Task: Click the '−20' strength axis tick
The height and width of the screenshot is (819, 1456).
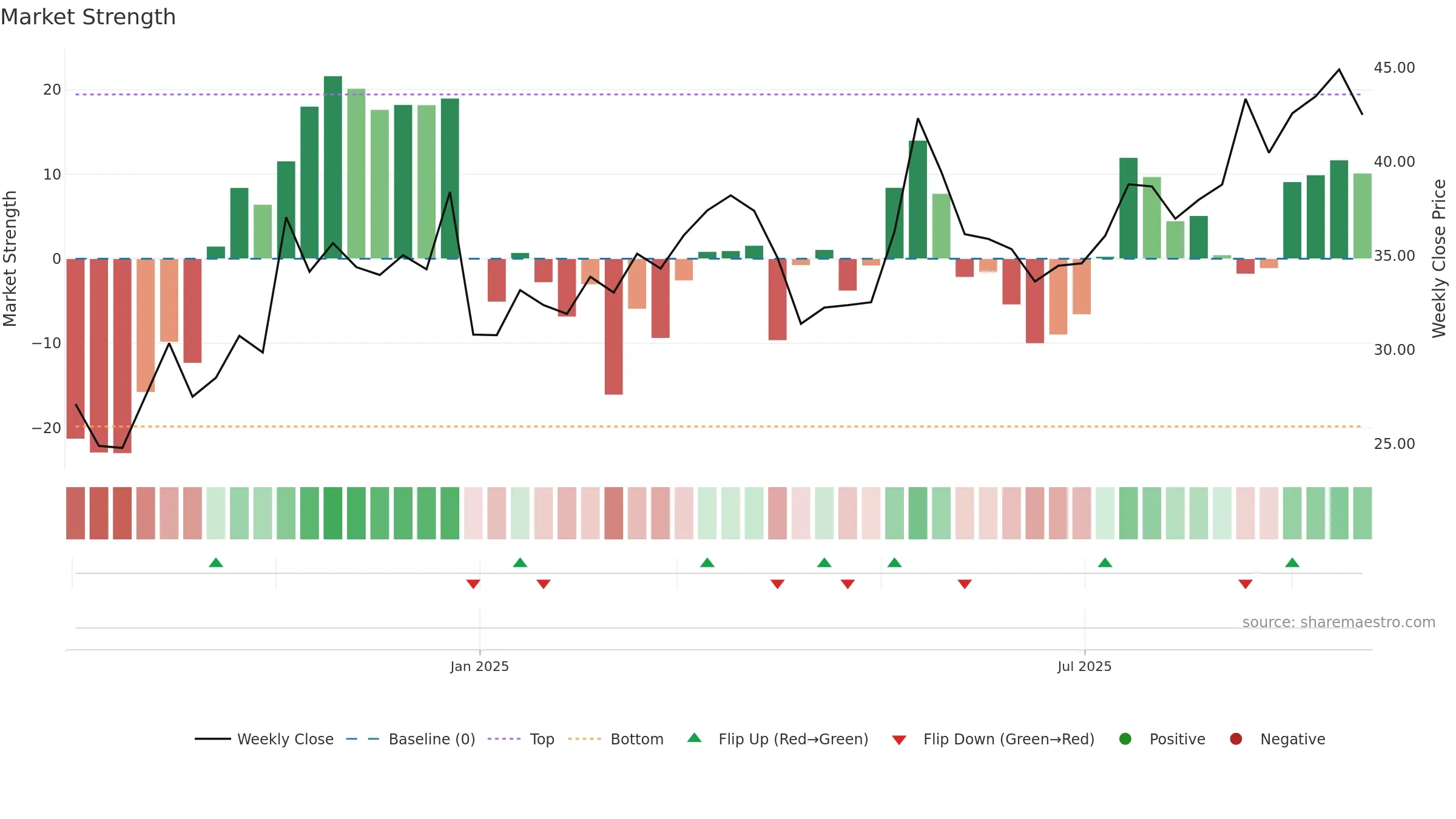Action: pyautogui.click(x=47, y=428)
